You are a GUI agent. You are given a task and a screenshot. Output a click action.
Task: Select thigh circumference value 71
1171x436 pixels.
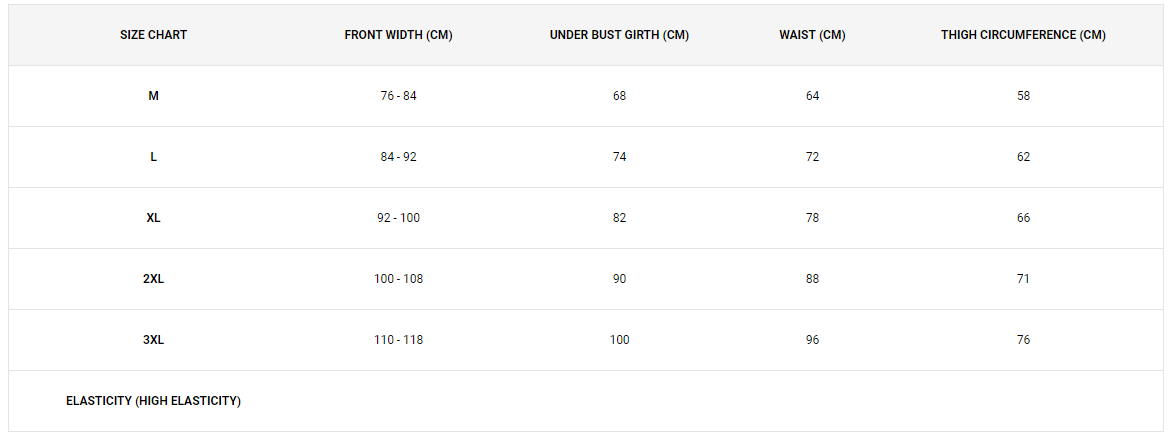pyautogui.click(x=1023, y=279)
